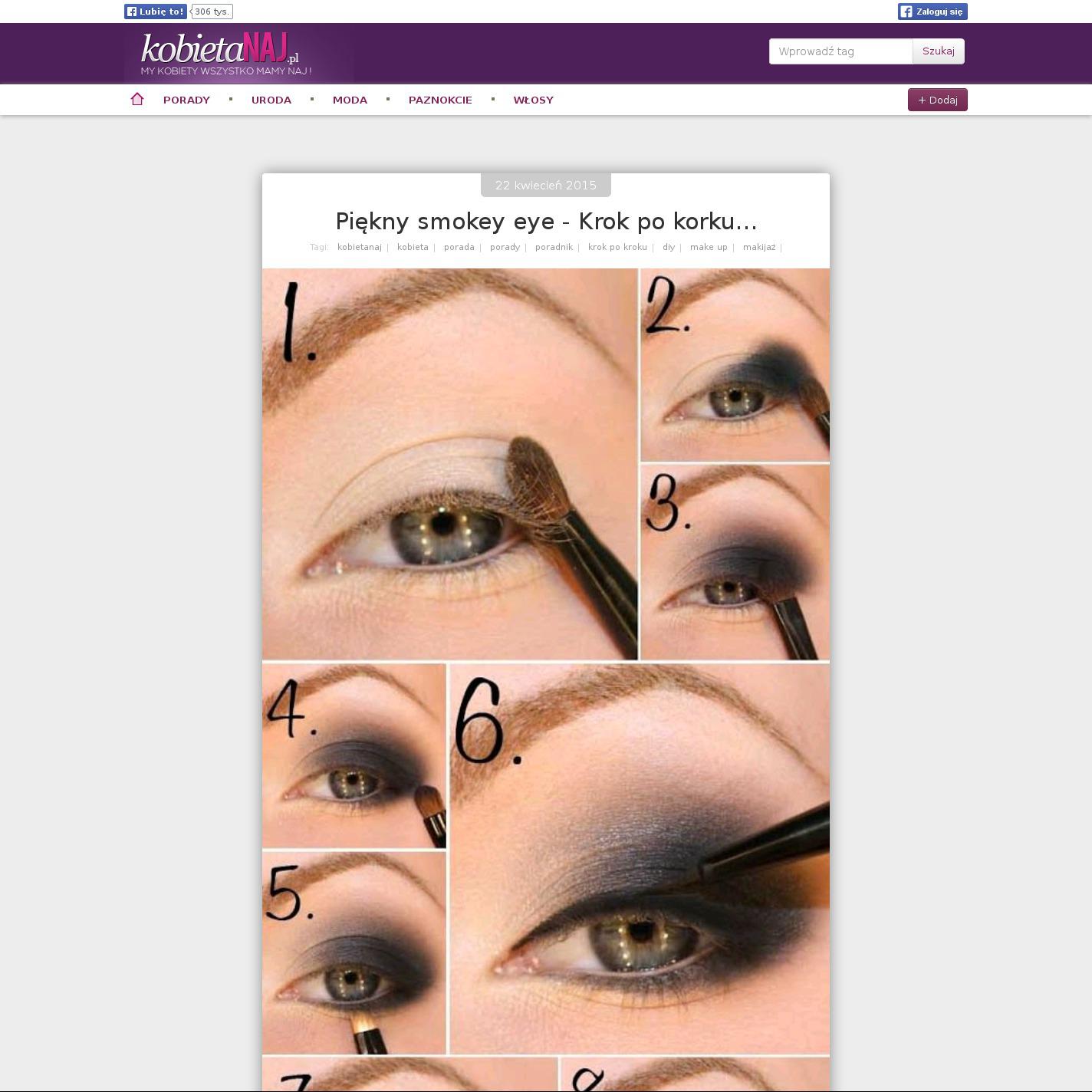Select the 'porady' tag
The image size is (1092, 1092).
[x=505, y=247]
